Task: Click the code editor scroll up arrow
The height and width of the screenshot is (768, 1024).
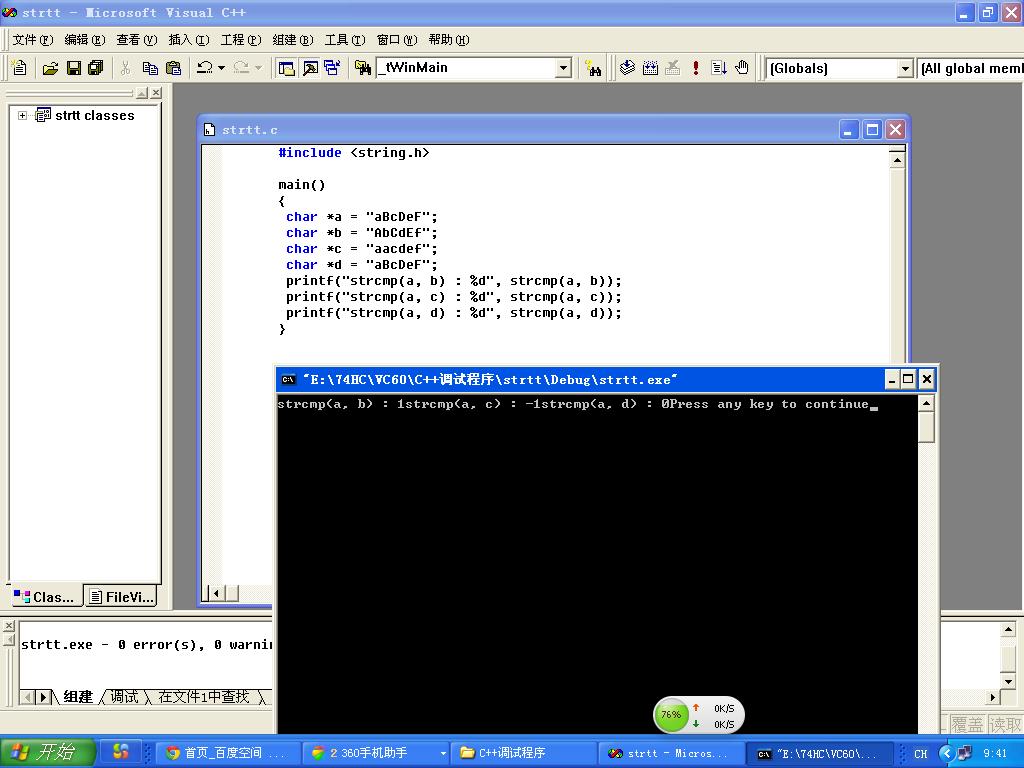Action: click(x=897, y=159)
